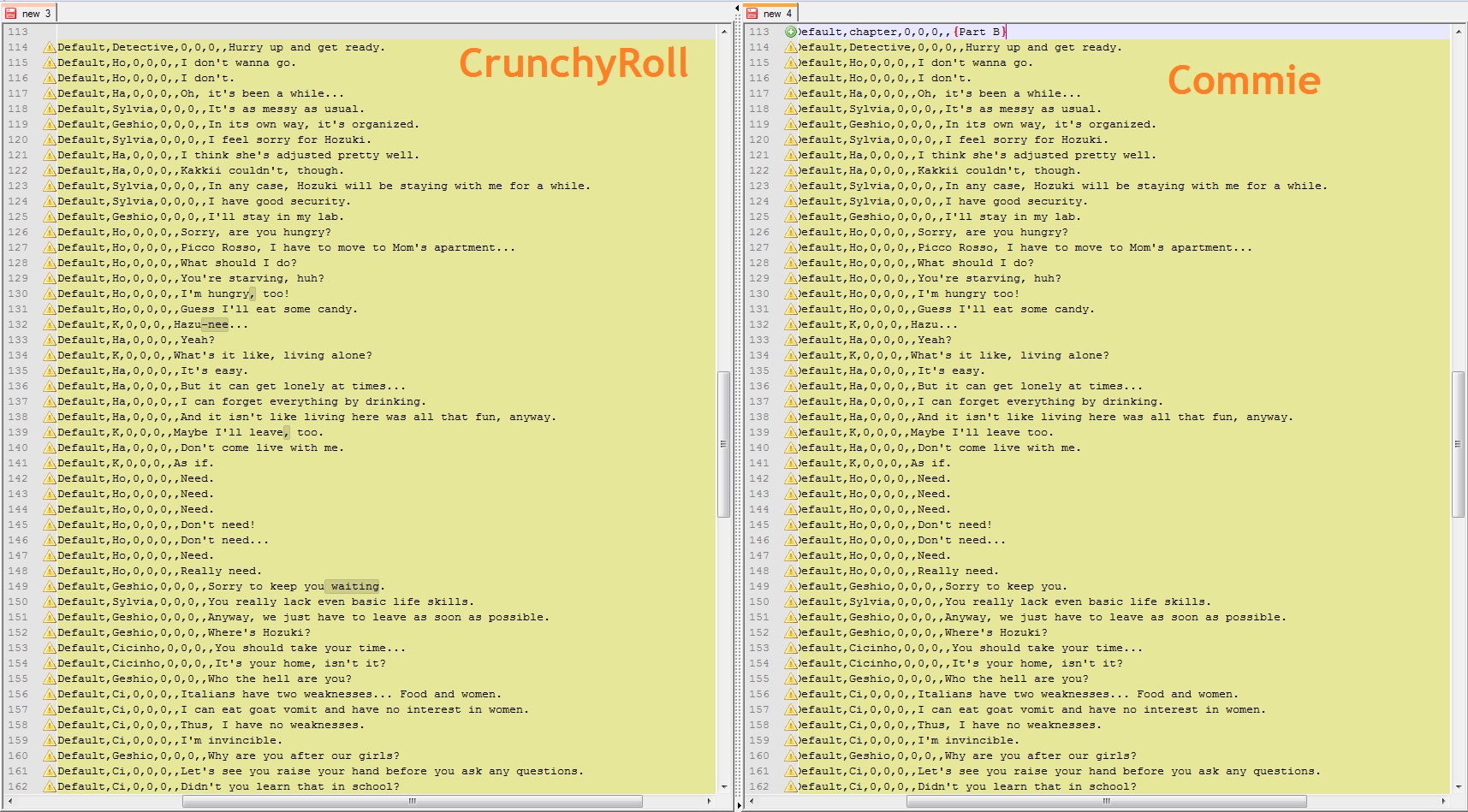Image resolution: width=1468 pixels, height=812 pixels.
Task: Click the down arrow of new 4 vertical scrollbar
Action: click(x=1459, y=786)
